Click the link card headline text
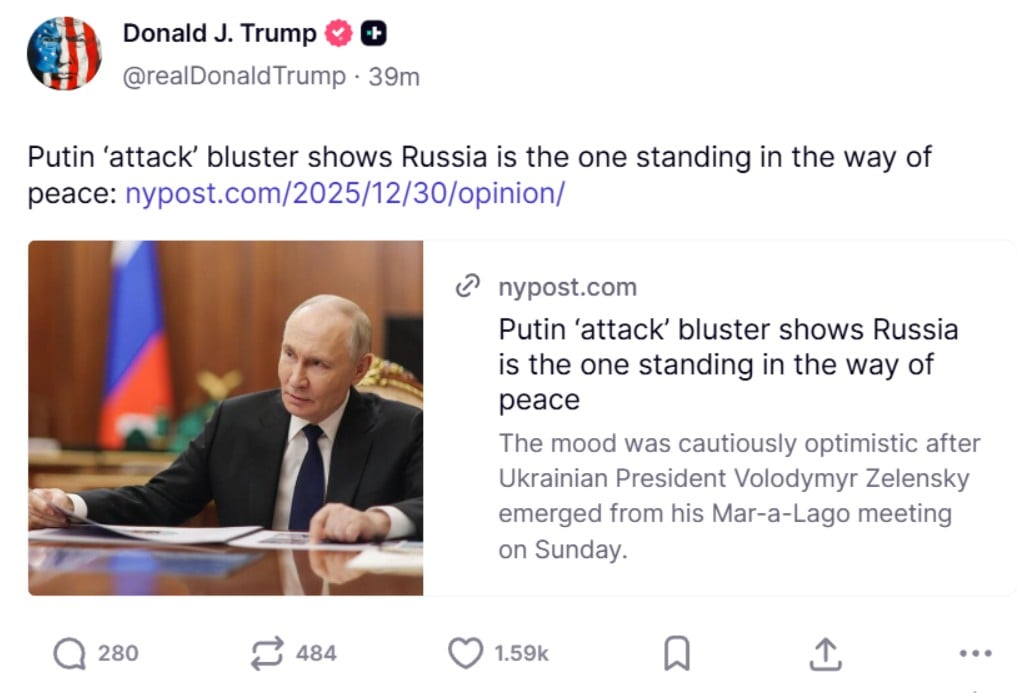 point(728,364)
